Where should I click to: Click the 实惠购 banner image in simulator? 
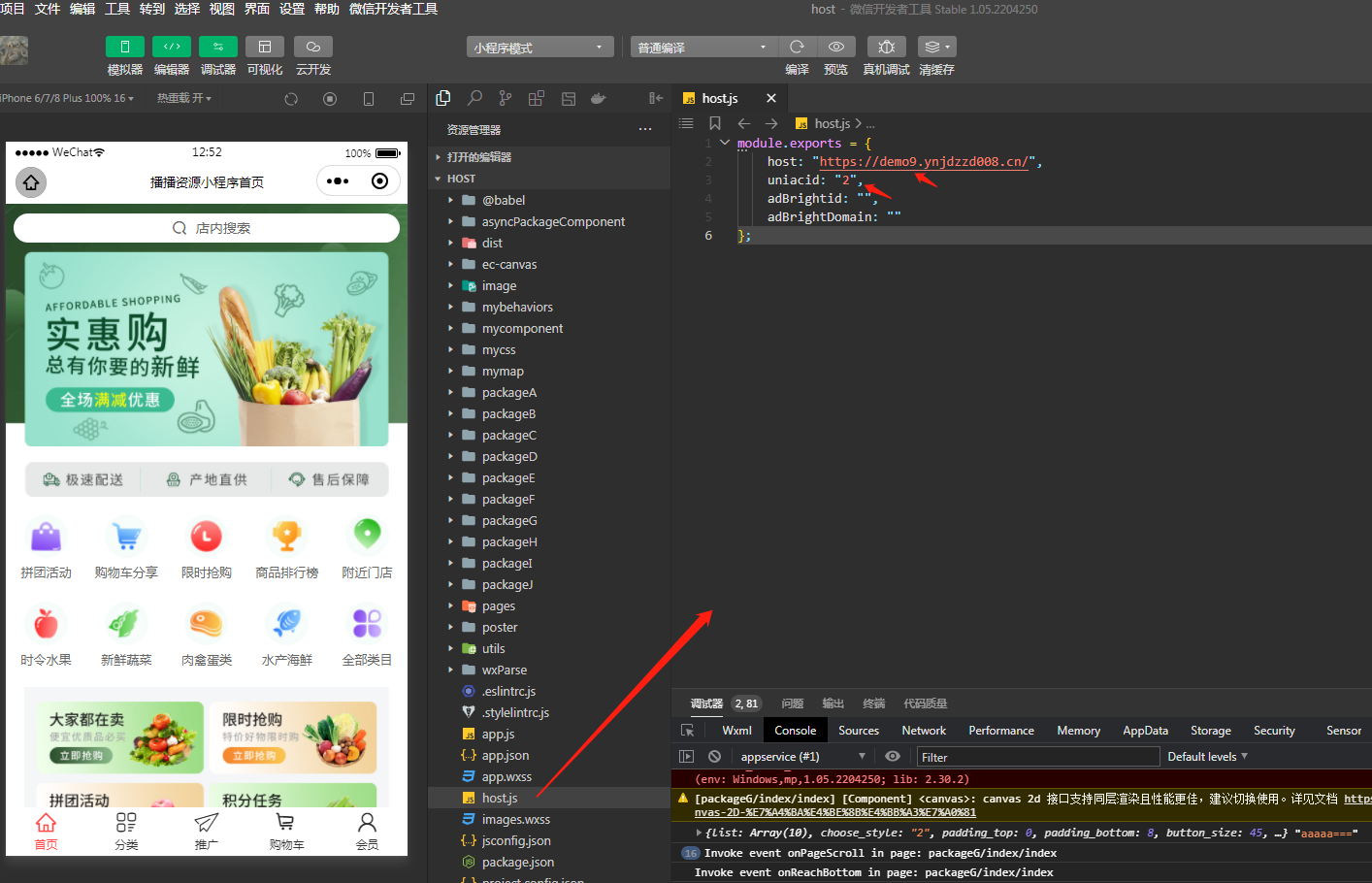coord(207,349)
